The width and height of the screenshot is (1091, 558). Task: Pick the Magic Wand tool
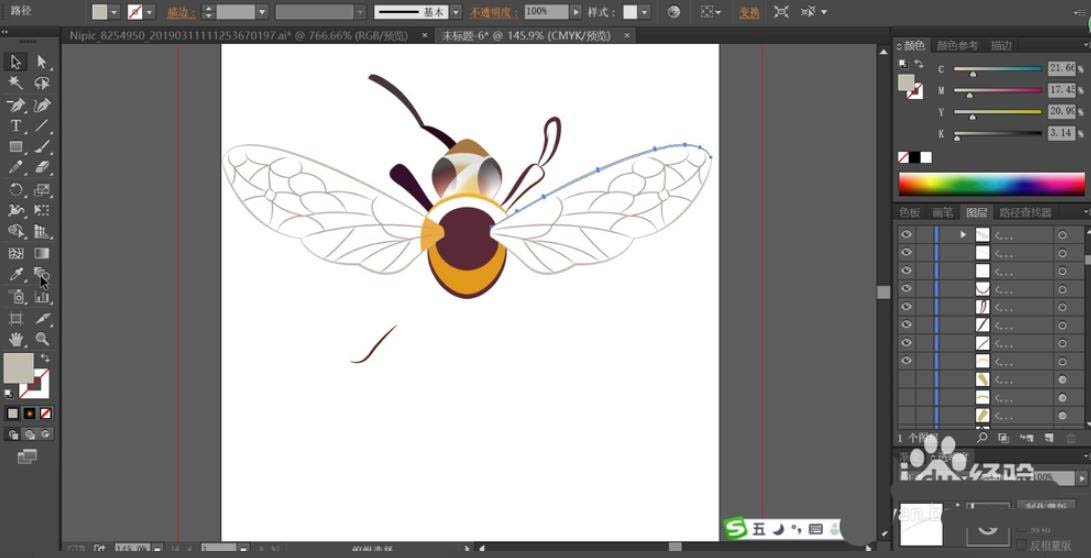16,84
